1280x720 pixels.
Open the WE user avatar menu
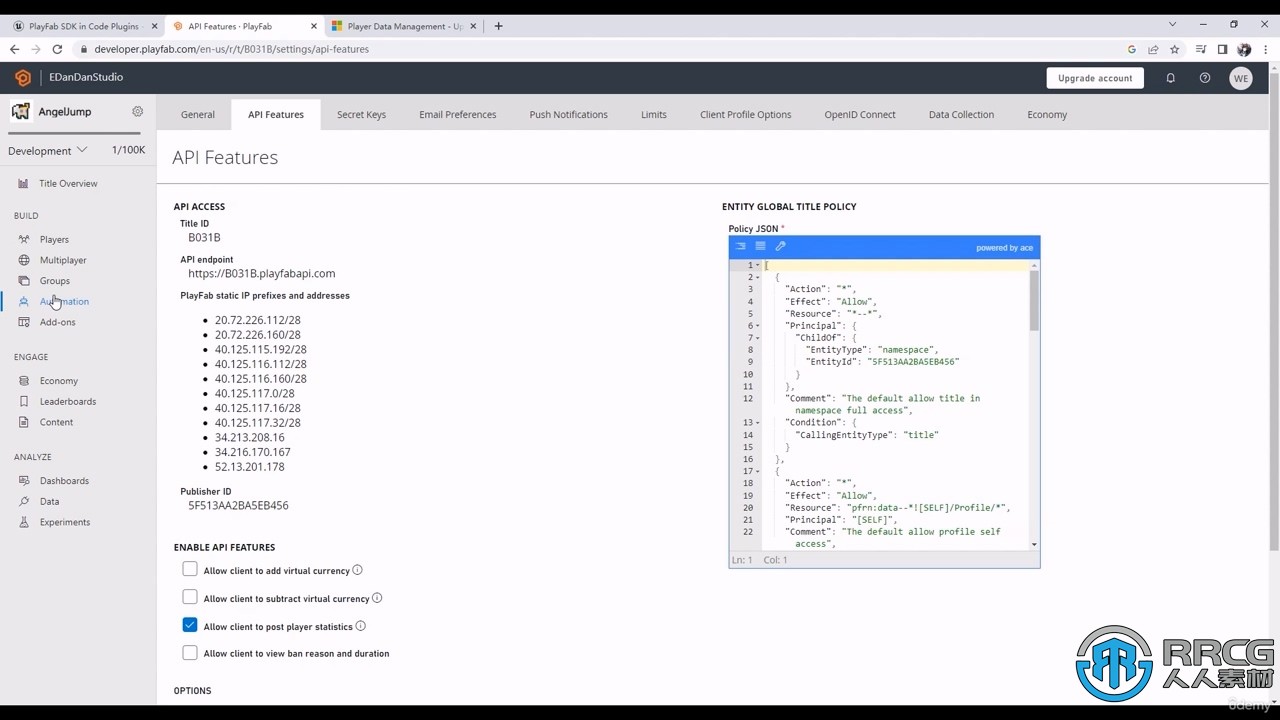1241,78
